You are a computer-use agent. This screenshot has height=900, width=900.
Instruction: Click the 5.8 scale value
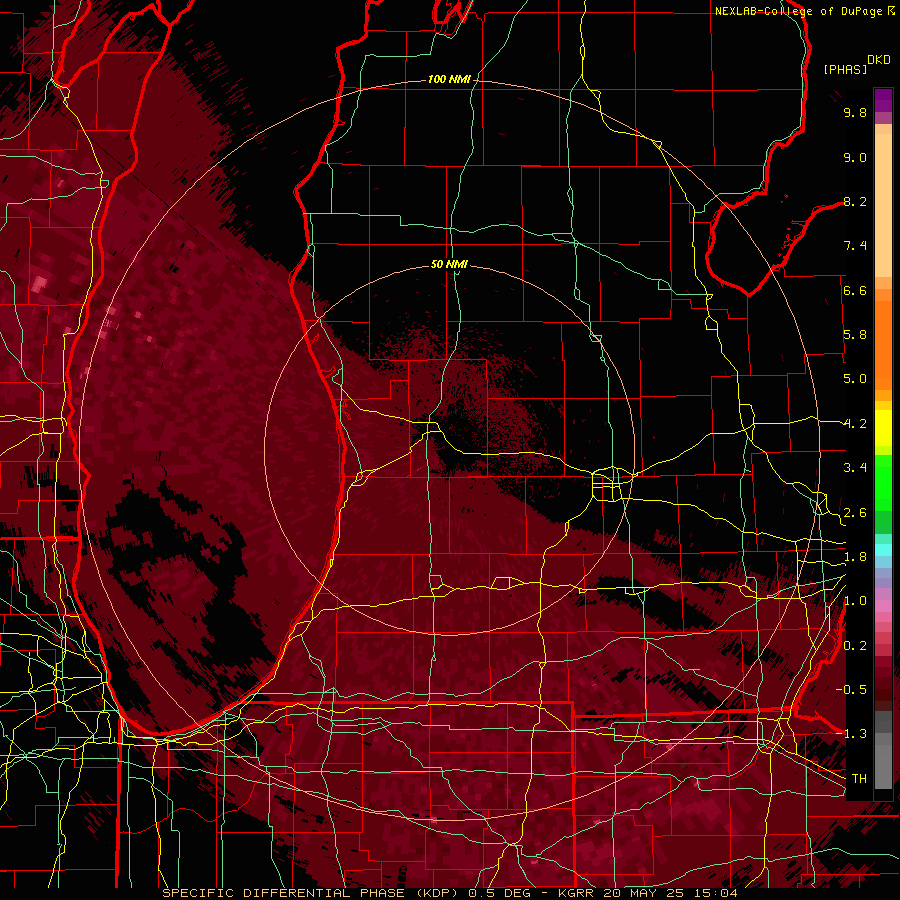click(855, 335)
